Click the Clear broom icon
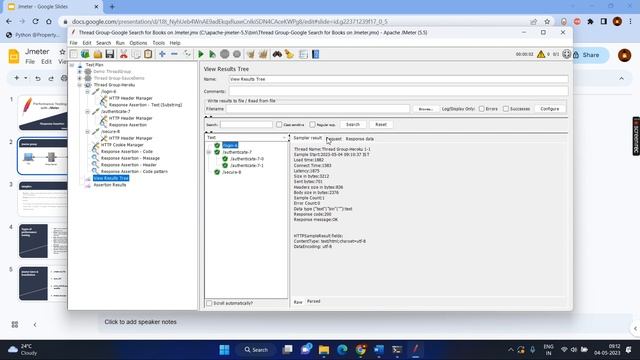Screen dimensions: 640x360 (x=251, y=54)
